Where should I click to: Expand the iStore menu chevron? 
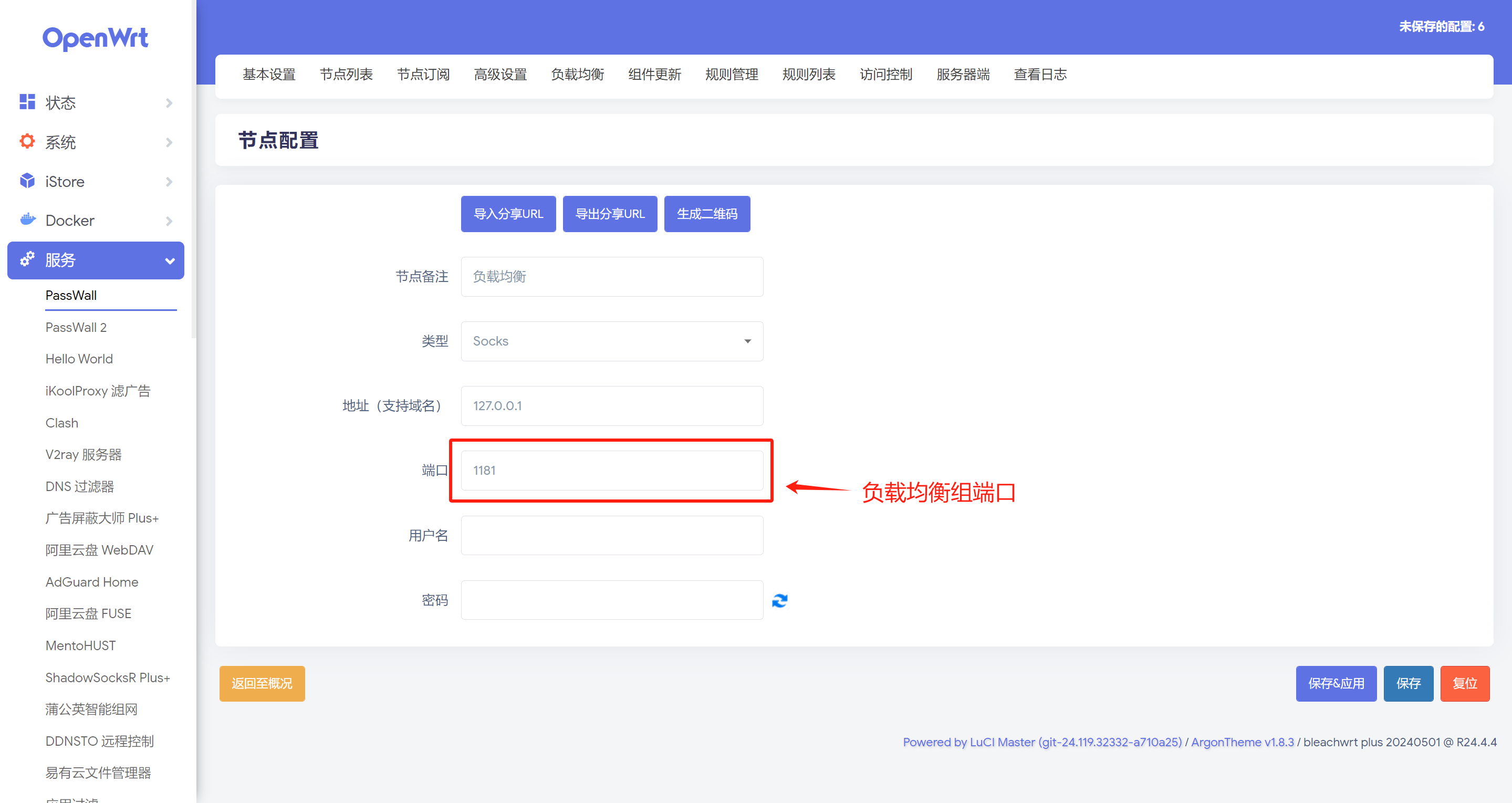(169, 181)
